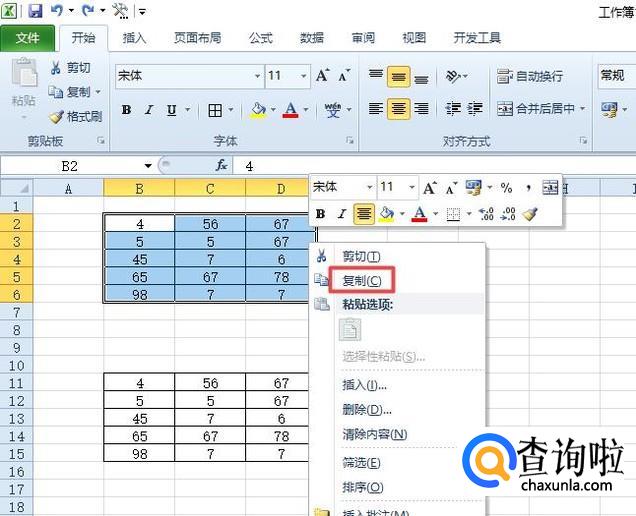Expand the 对齐方式 group dialog launcher
The width and height of the screenshot is (636, 516).
(x=583, y=140)
